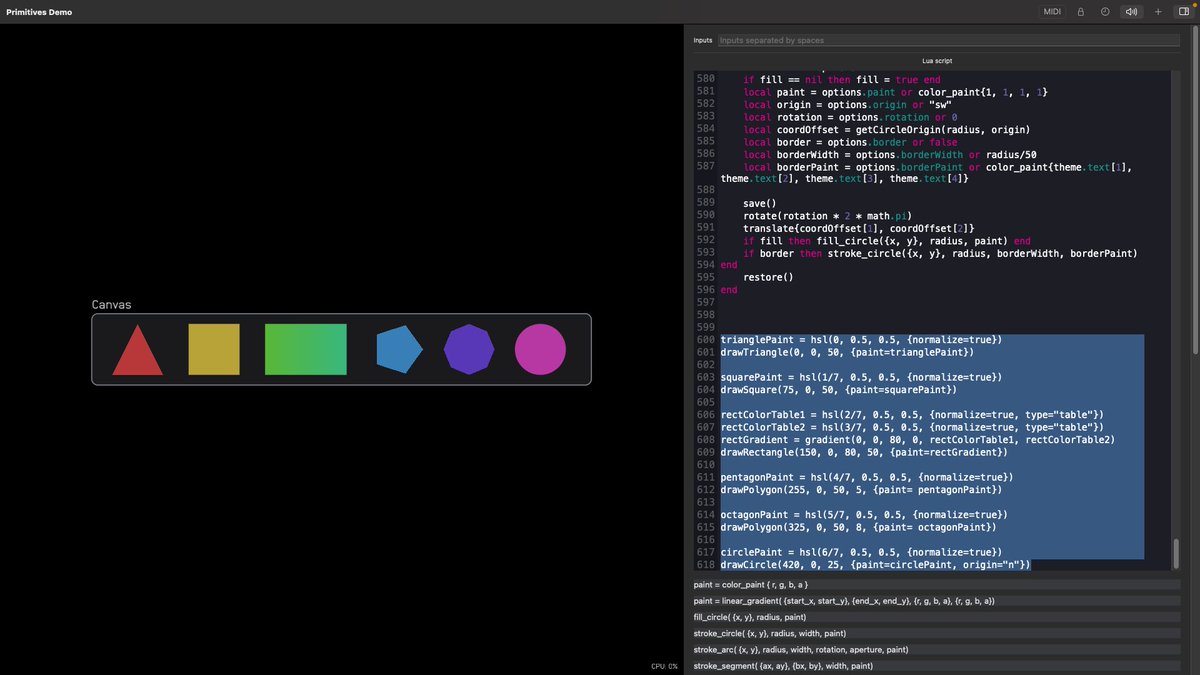
Task: Select the 'stroke_circle(' snippet row
Action: click(937, 633)
